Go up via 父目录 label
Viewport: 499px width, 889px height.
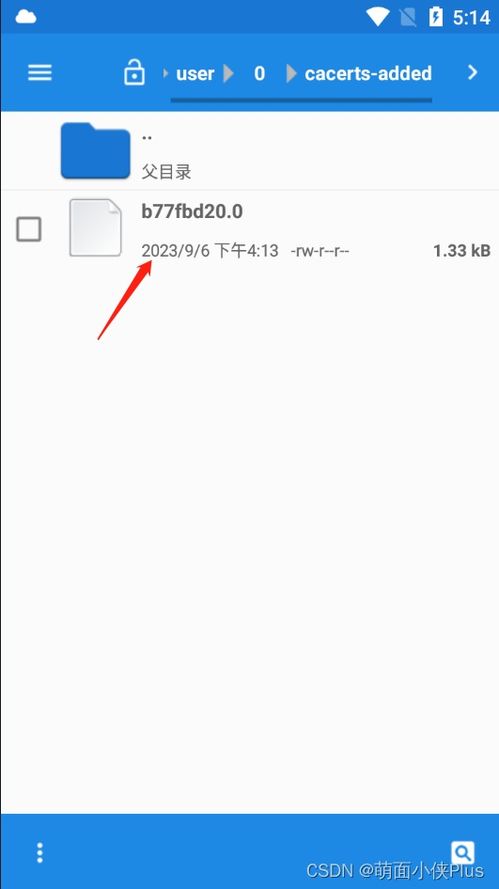[x=166, y=171]
